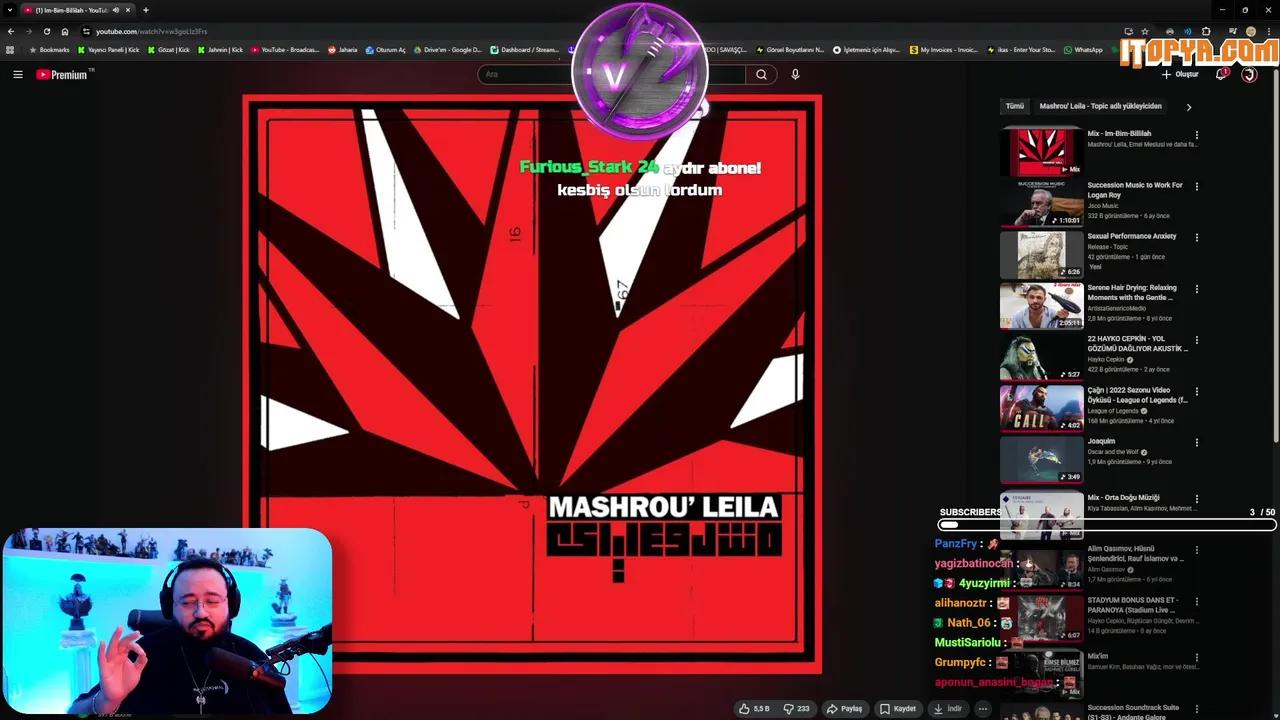Open Alim Qasımov, Hüsnü Şenlendirici video title
The width and height of the screenshot is (1280, 720).
coord(1135,554)
